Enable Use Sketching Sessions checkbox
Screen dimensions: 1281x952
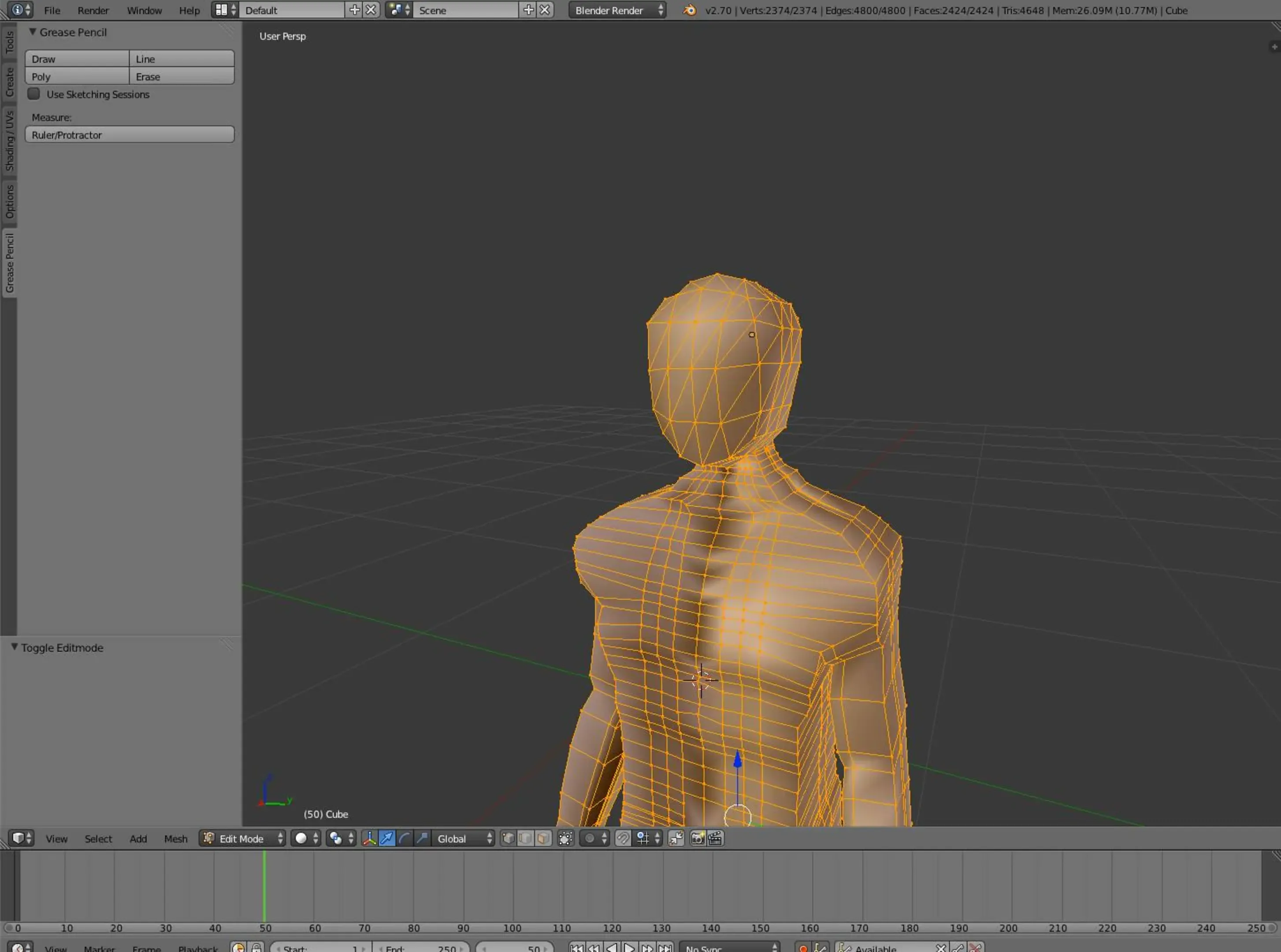(x=34, y=94)
